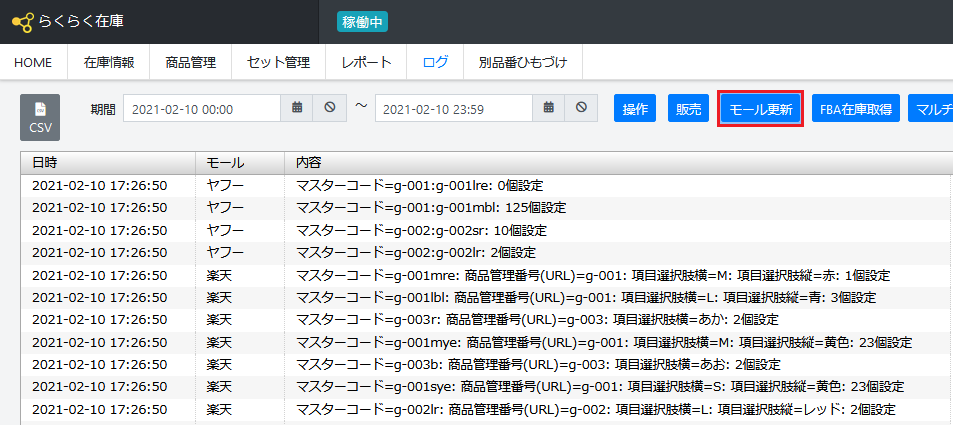Open calendar picker for the end date
Viewport: 953px width, 425px height.
pos(549,108)
